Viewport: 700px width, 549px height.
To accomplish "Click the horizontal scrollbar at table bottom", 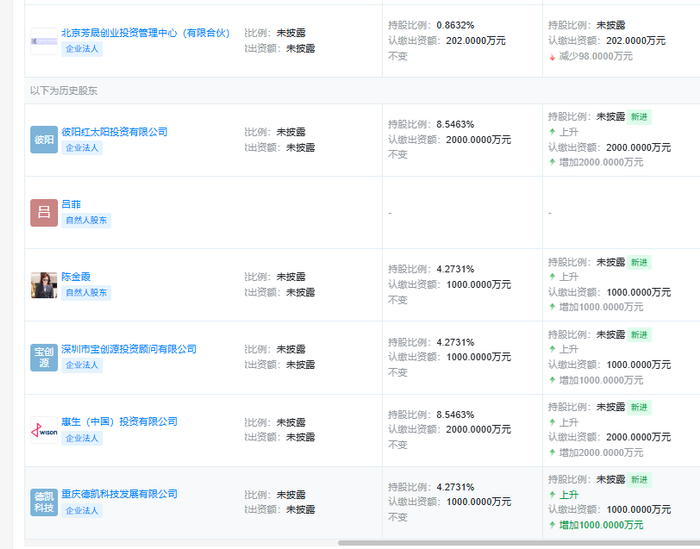I will pyautogui.click(x=519, y=543).
